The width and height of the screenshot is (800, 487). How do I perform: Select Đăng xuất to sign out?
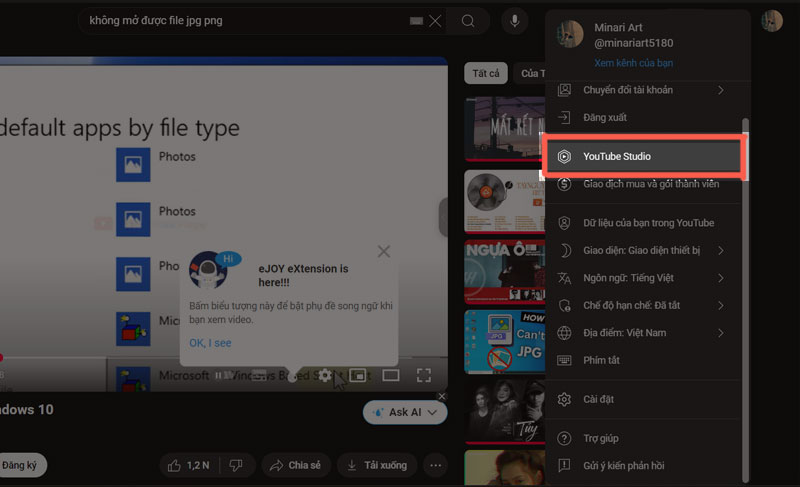point(643,117)
